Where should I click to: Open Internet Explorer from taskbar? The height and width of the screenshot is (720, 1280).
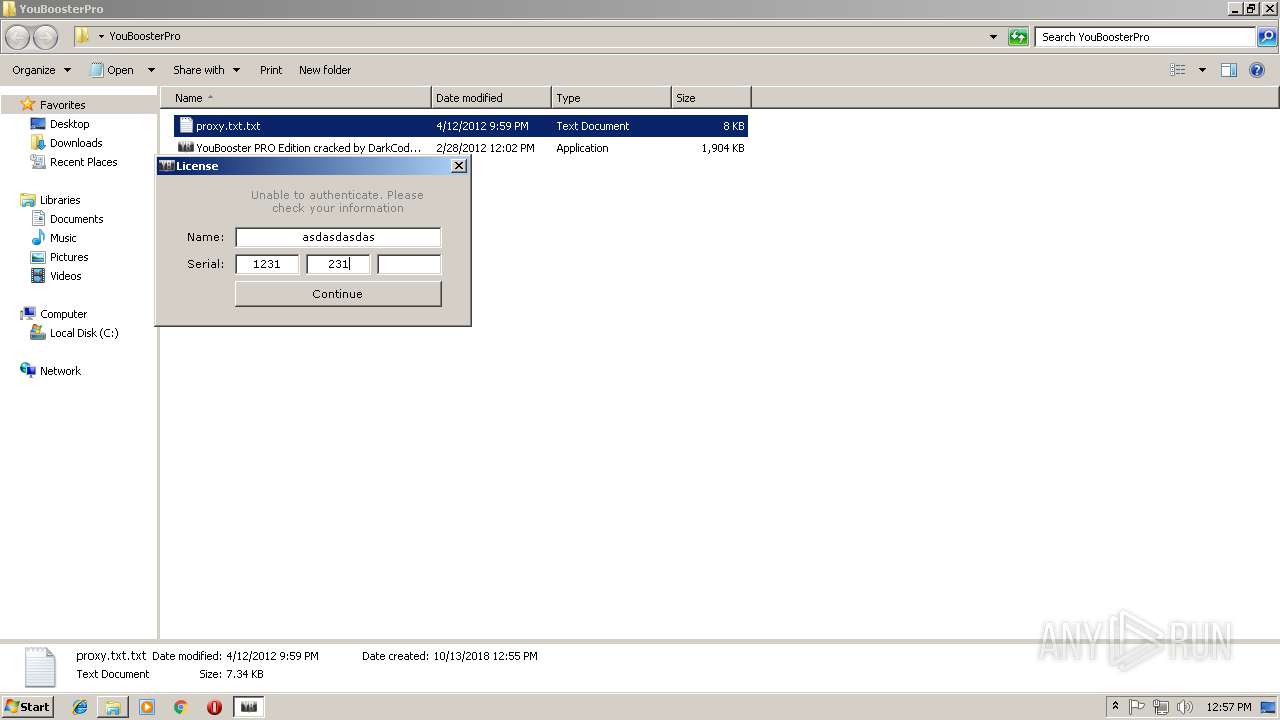point(80,707)
